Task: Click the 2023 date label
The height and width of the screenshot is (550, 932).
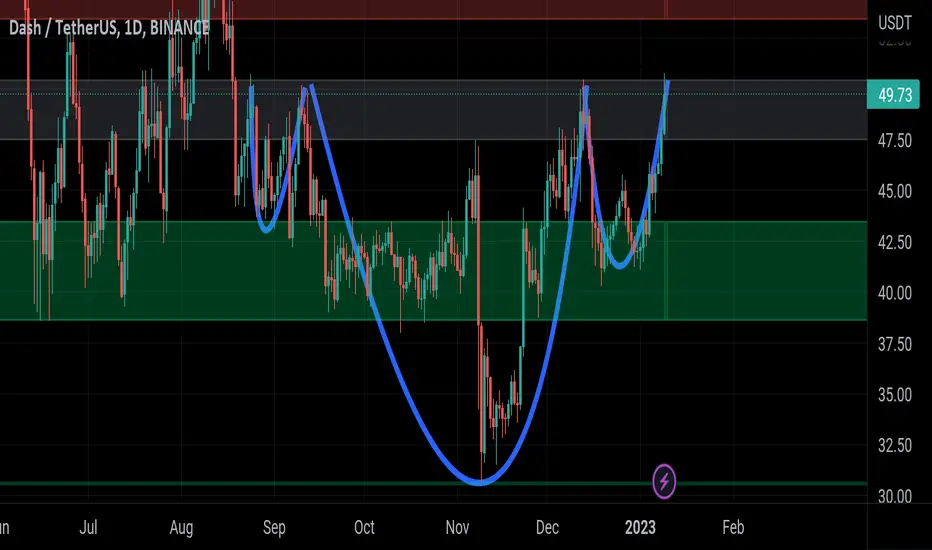Action: pos(640,527)
